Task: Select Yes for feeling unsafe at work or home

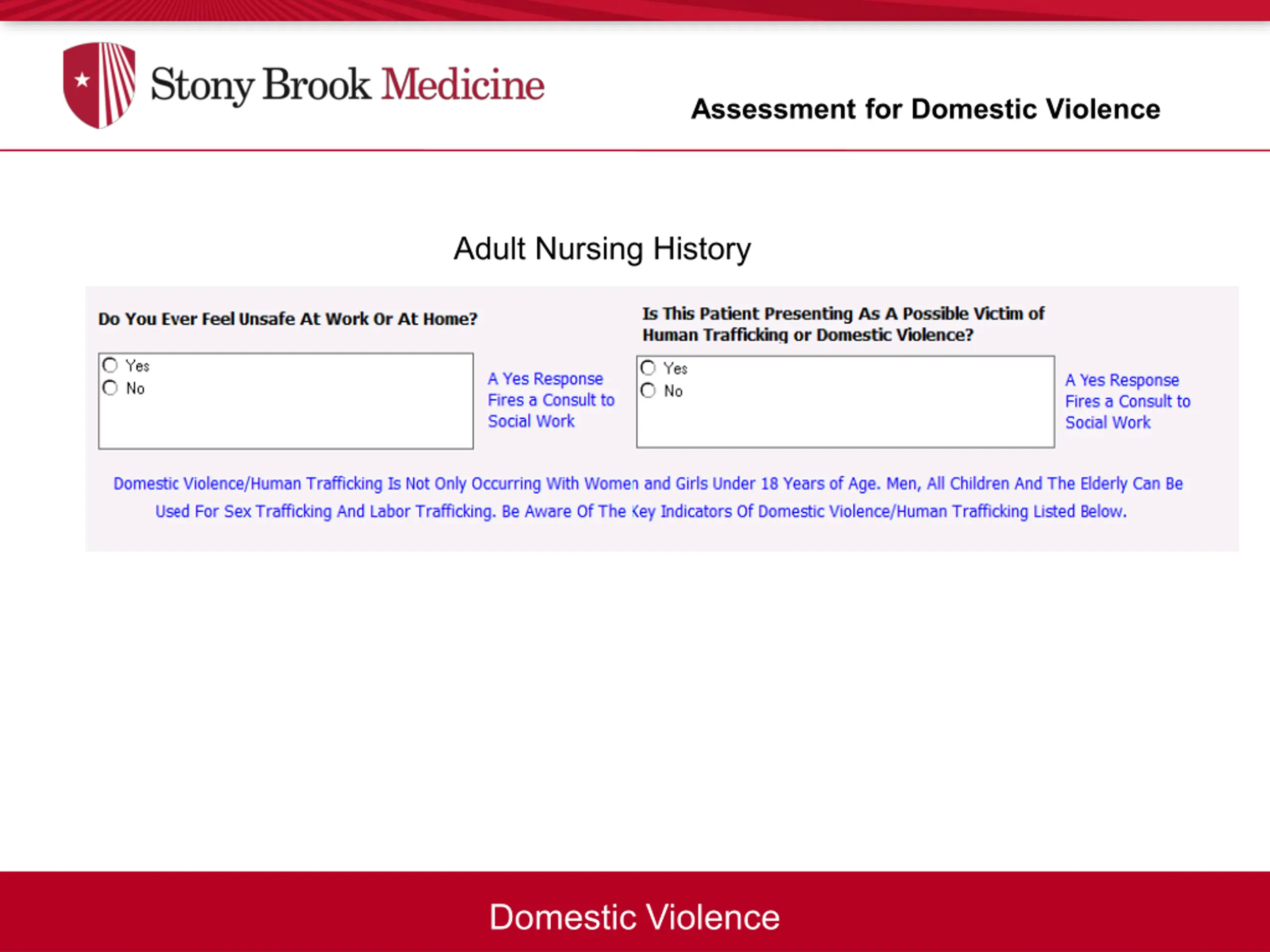Action: [110, 365]
